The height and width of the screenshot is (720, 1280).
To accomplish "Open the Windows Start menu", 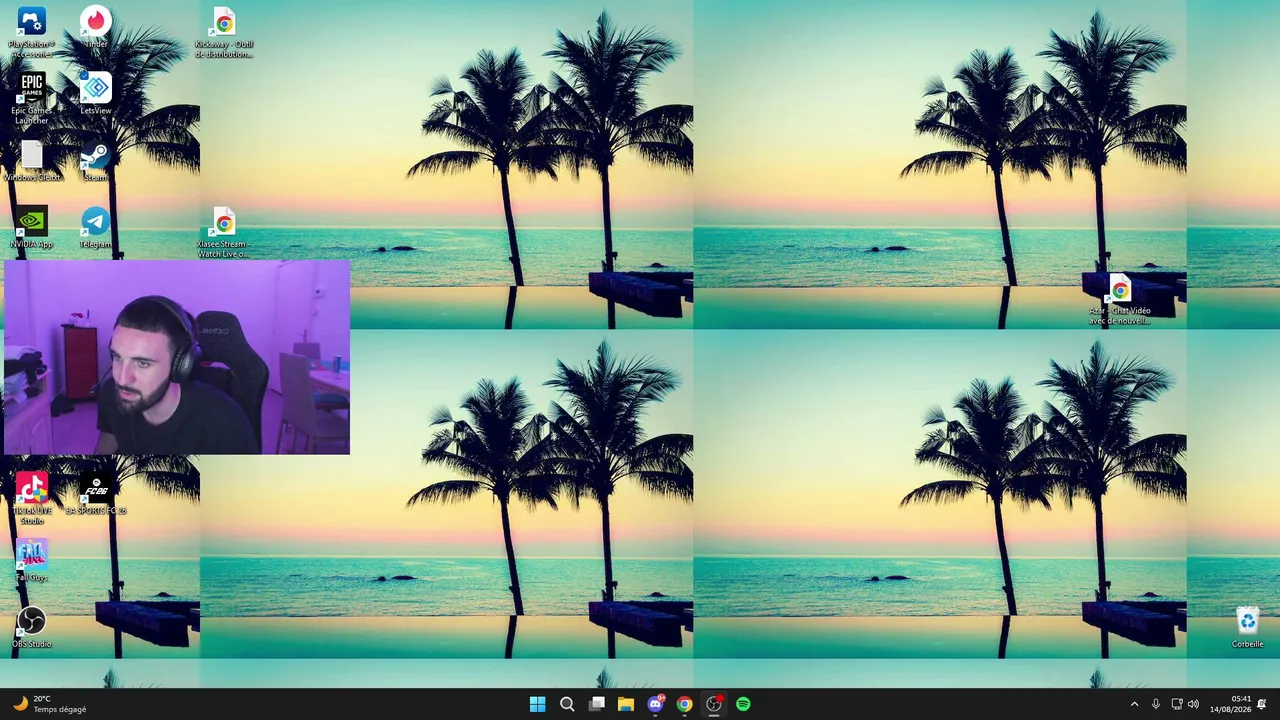I will click(x=537, y=704).
